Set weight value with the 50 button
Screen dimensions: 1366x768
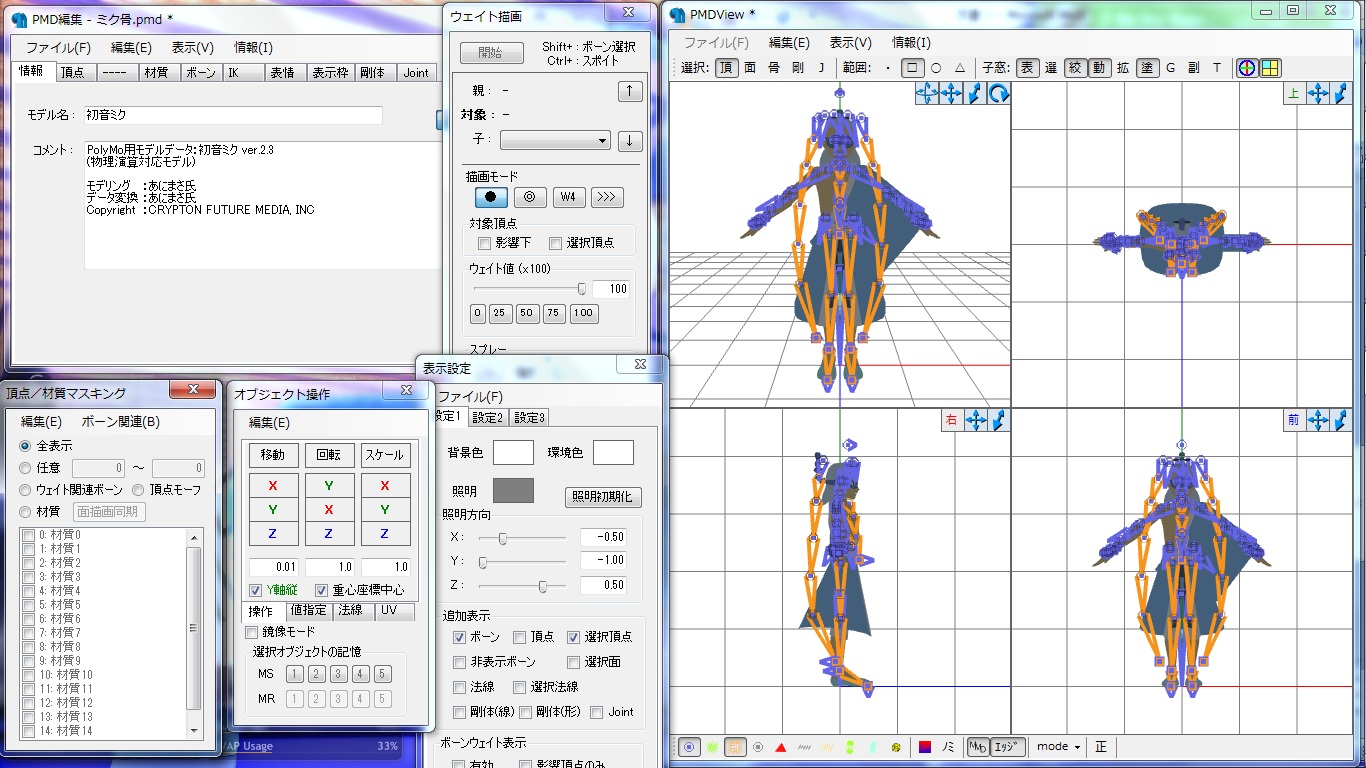[527, 313]
